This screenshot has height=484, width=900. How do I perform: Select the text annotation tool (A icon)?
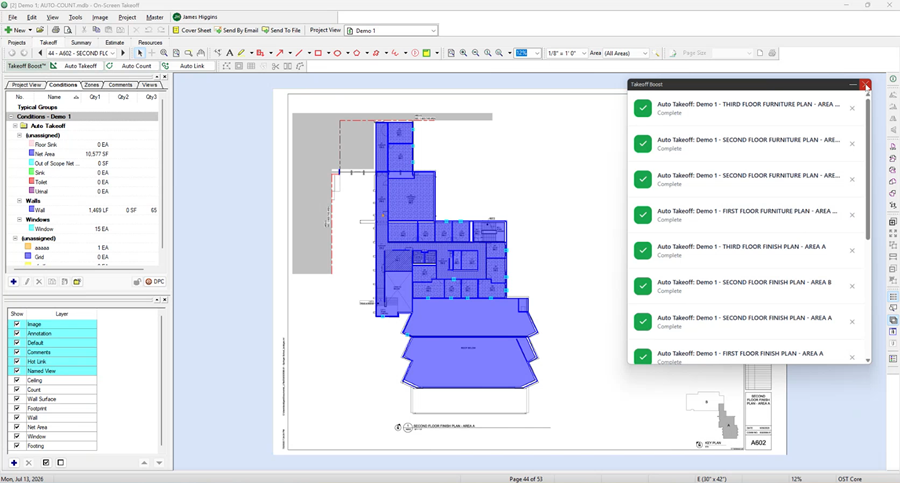(230, 53)
